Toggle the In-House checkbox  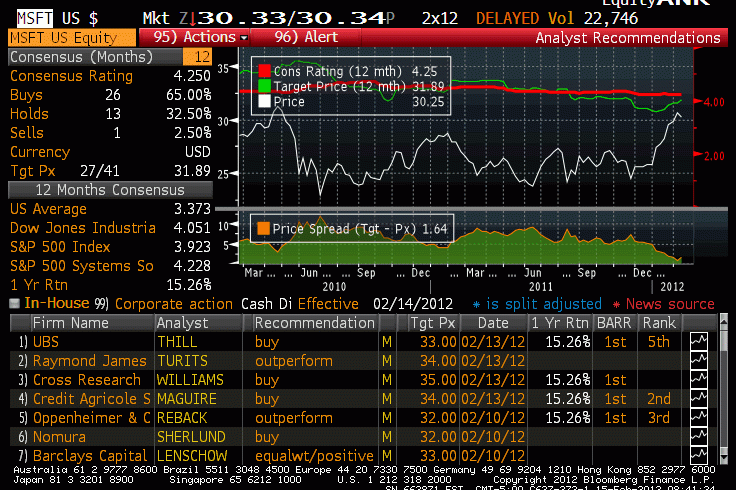pos(14,303)
